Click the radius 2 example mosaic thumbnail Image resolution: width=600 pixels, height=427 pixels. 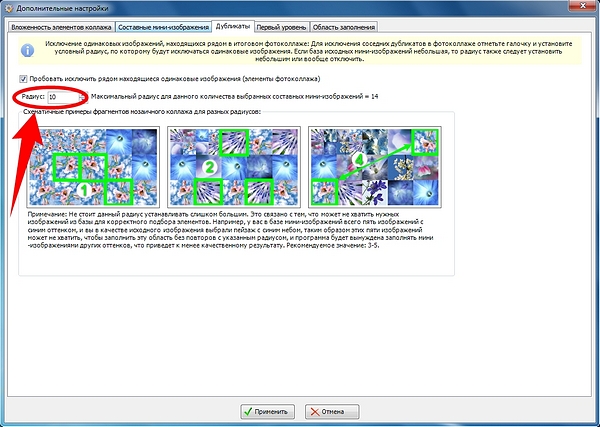[234, 167]
